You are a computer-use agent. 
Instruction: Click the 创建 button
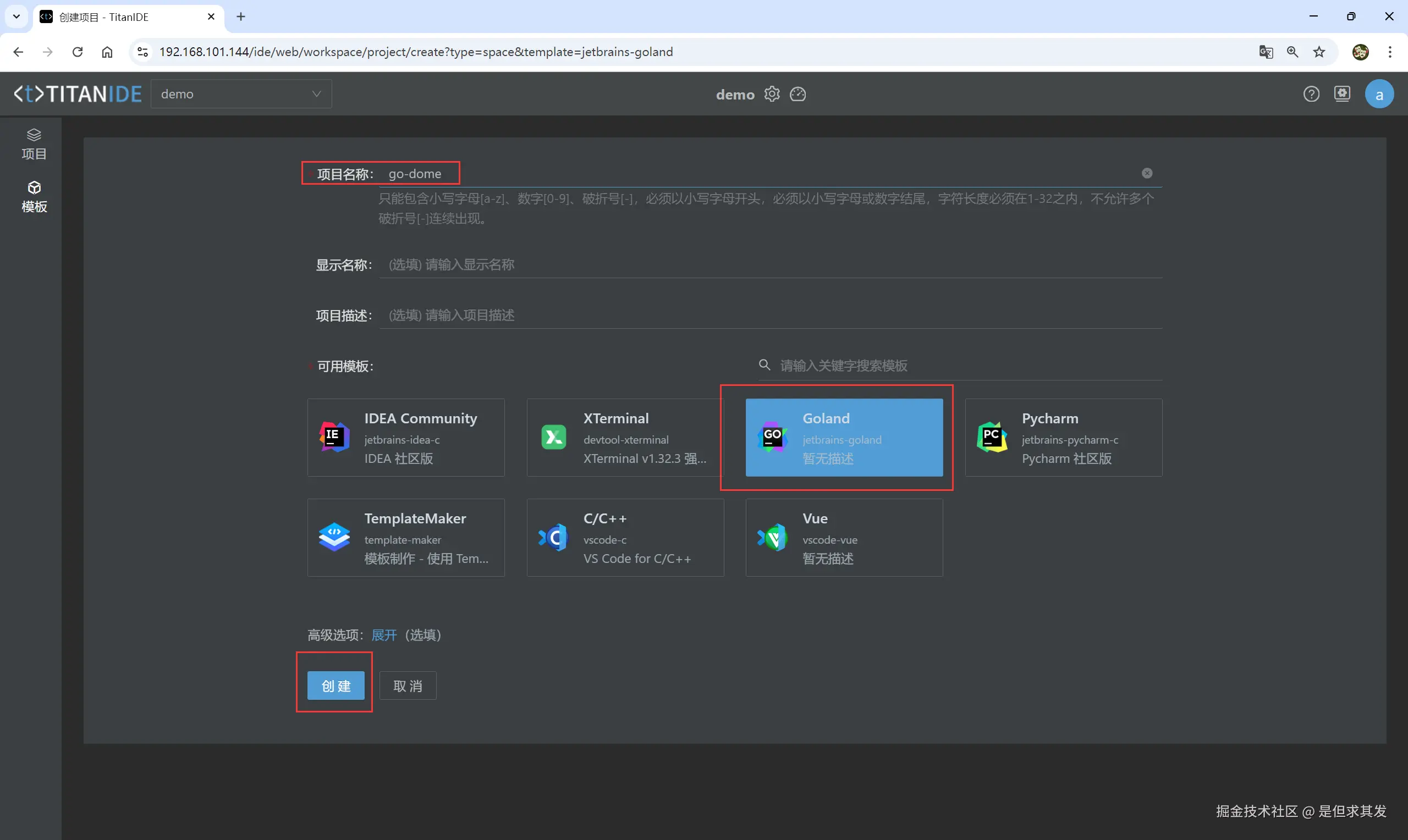335,686
